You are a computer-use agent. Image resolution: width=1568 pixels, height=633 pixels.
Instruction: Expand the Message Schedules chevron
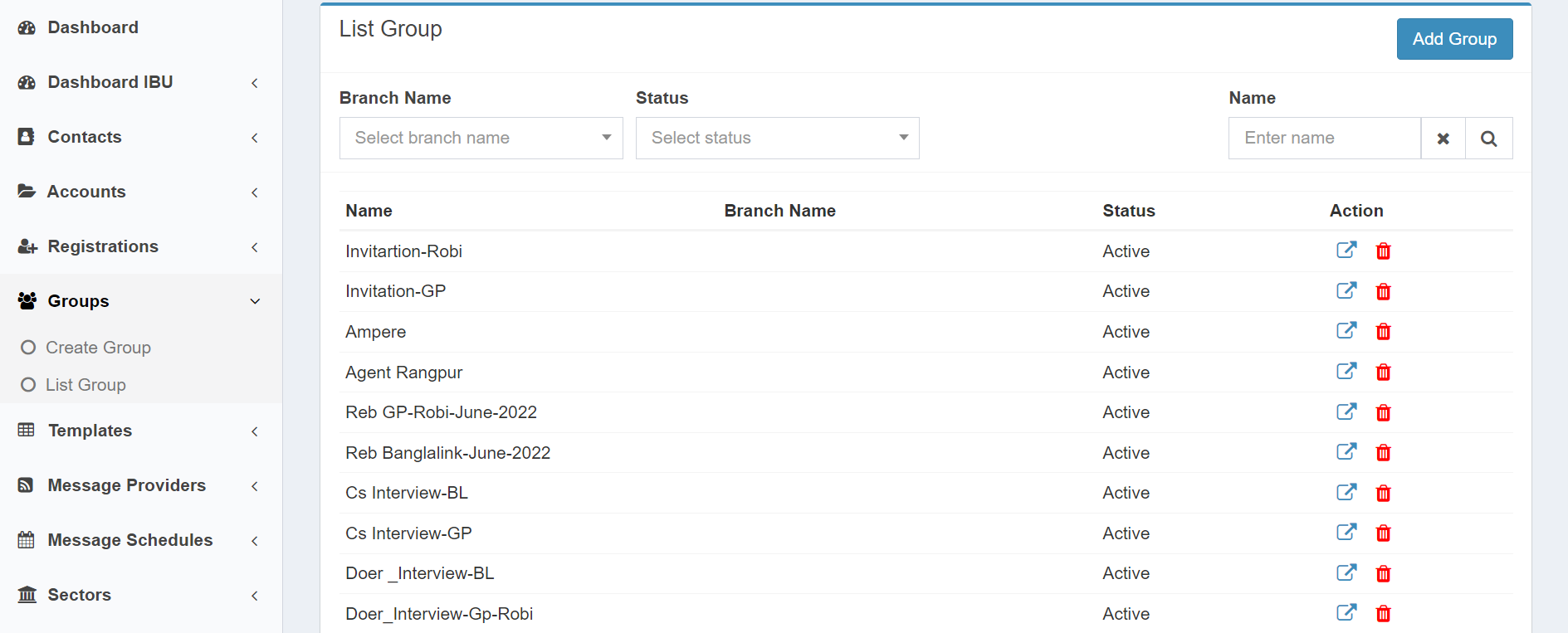click(x=255, y=541)
